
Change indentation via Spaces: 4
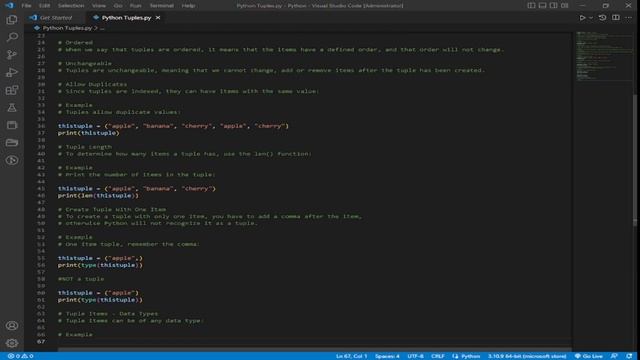[387, 356]
